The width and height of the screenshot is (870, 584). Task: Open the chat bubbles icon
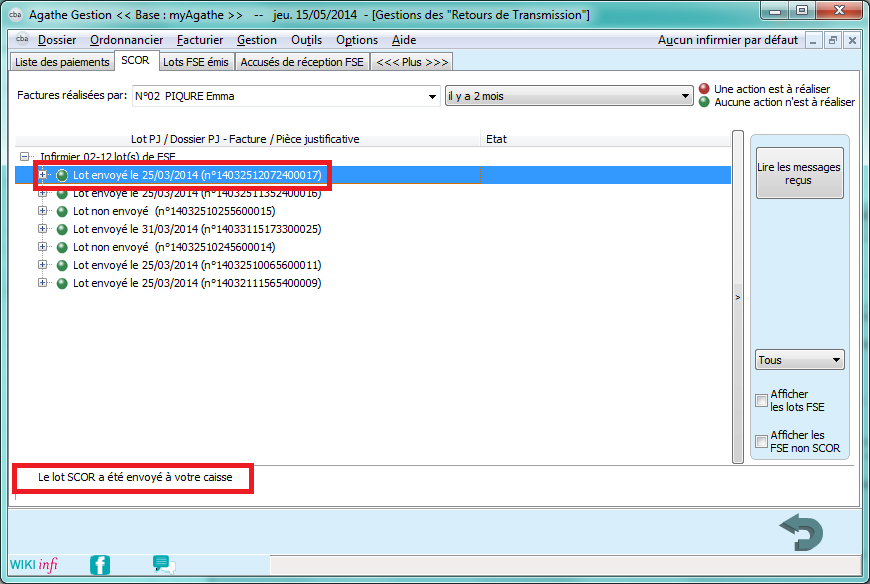pyautogui.click(x=164, y=565)
